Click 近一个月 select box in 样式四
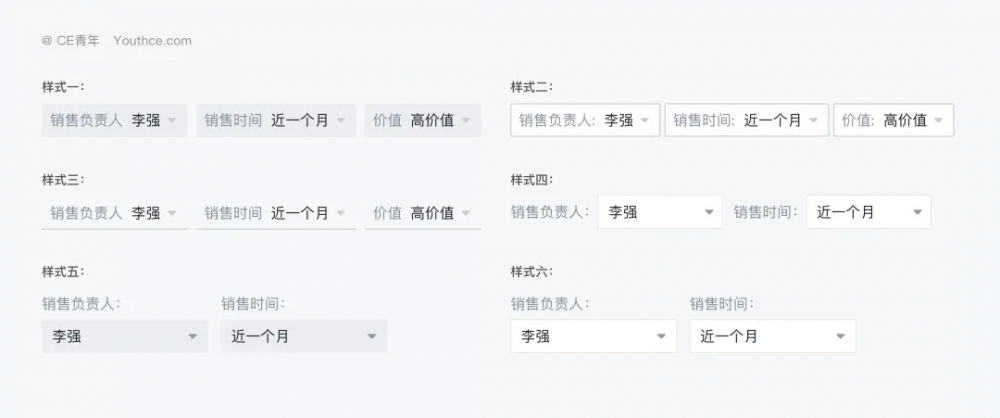1000x418 pixels. (x=868, y=212)
